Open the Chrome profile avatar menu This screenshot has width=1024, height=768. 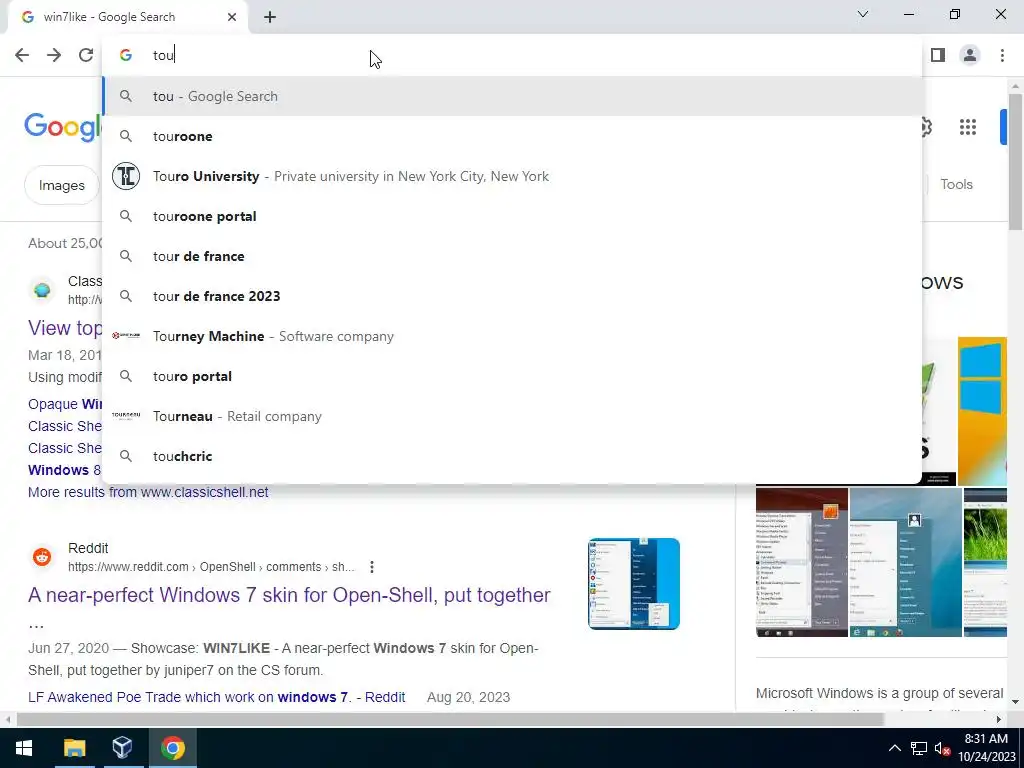click(x=970, y=55)
